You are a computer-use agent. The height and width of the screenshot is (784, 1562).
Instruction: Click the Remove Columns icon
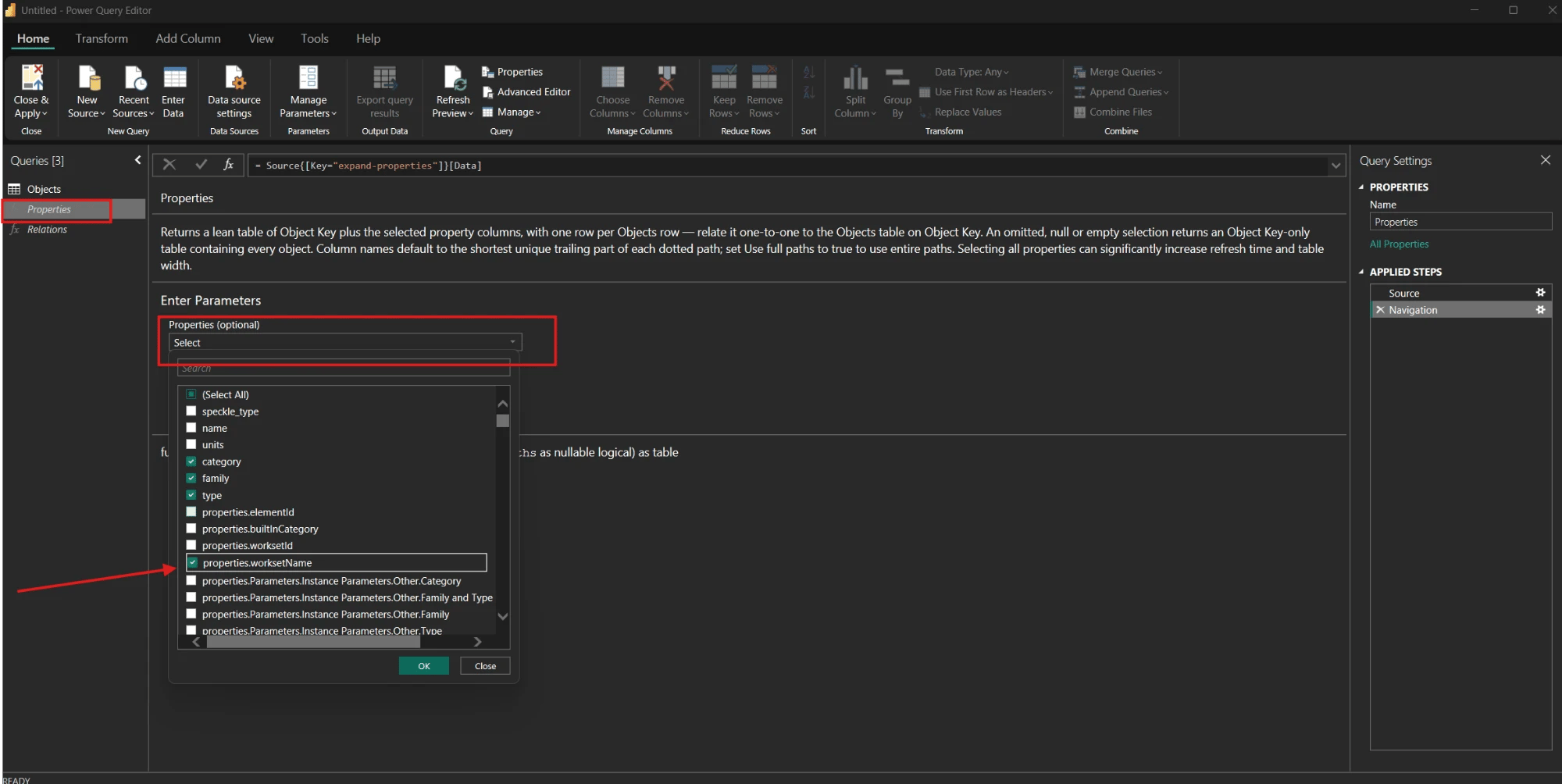click(x=666, y=78)
